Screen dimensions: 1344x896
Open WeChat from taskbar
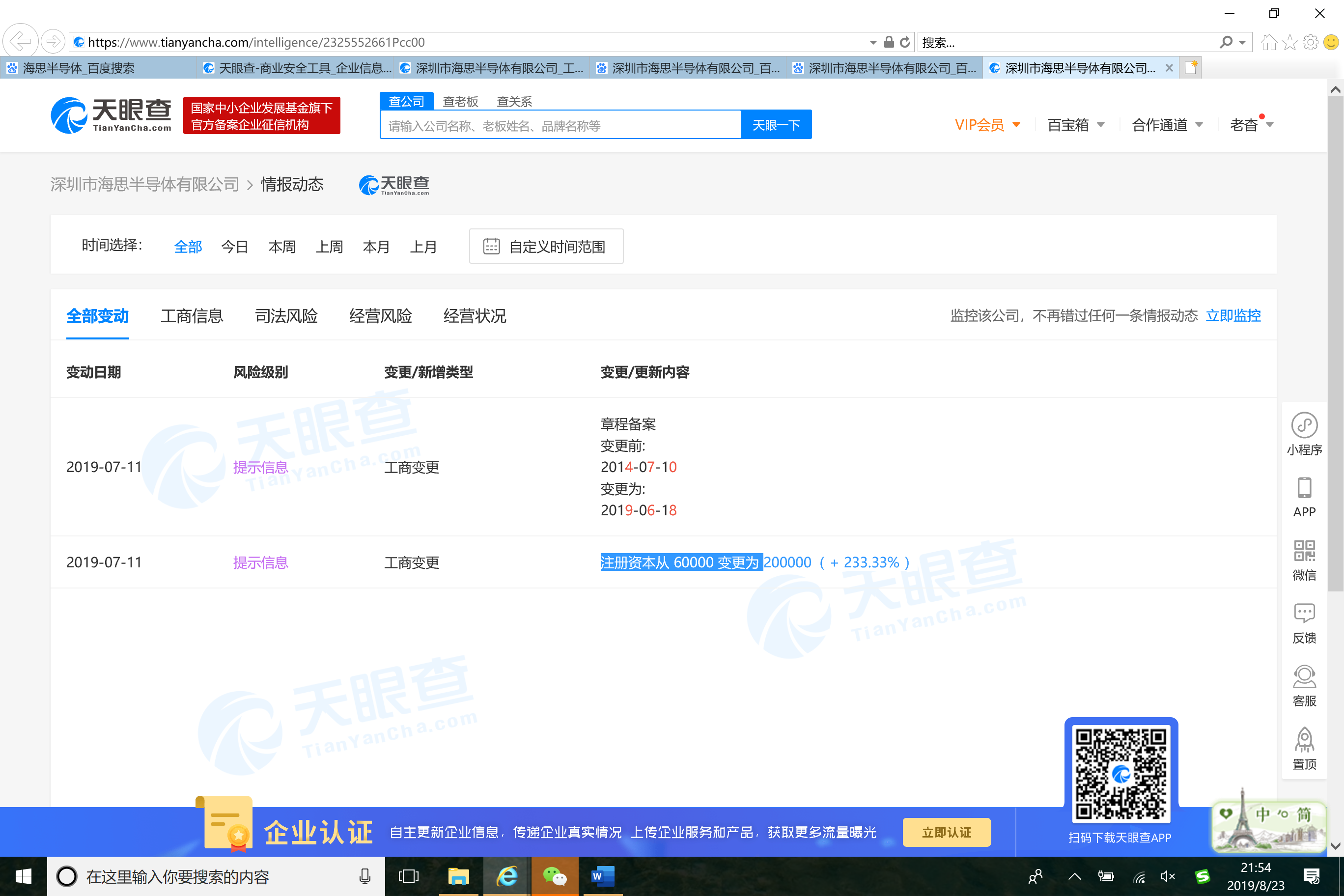coord(554,876)
